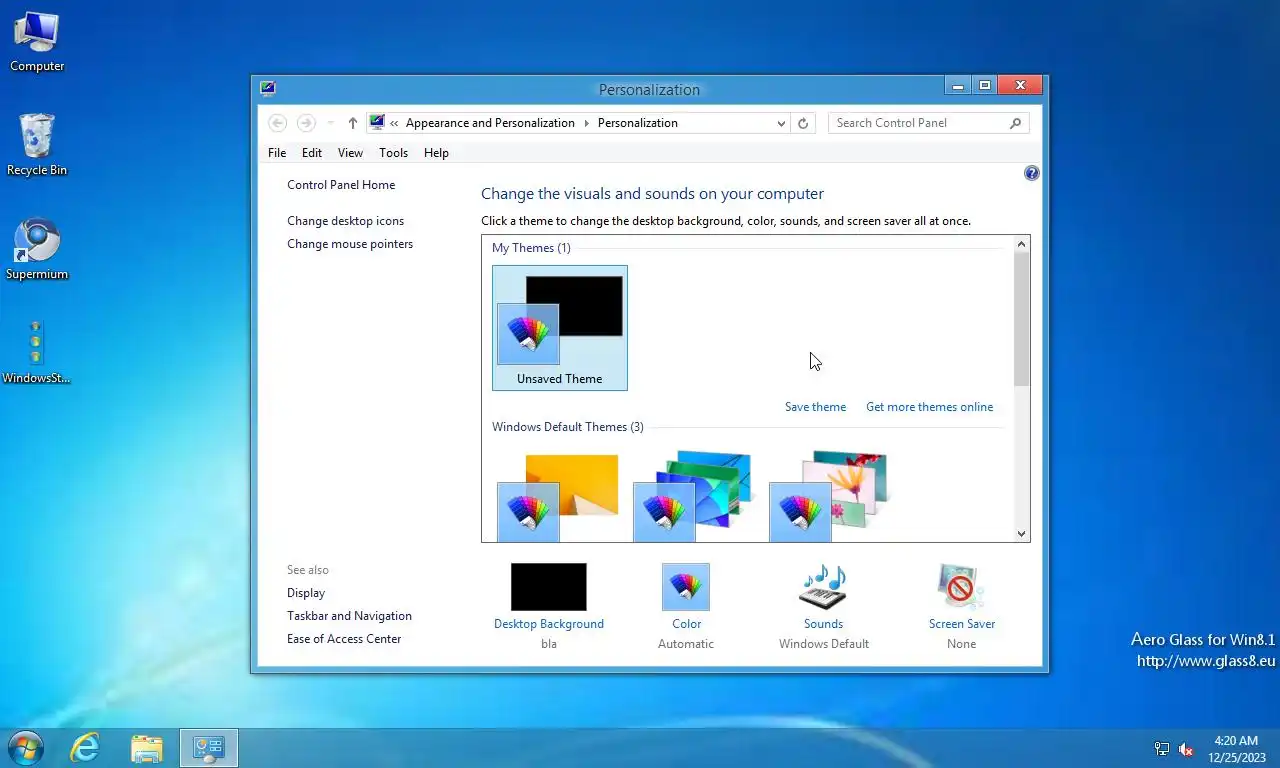Open the Screen Saver icon
The width and height of the screenshot is (1280, 768).
[x=961, y=586]
